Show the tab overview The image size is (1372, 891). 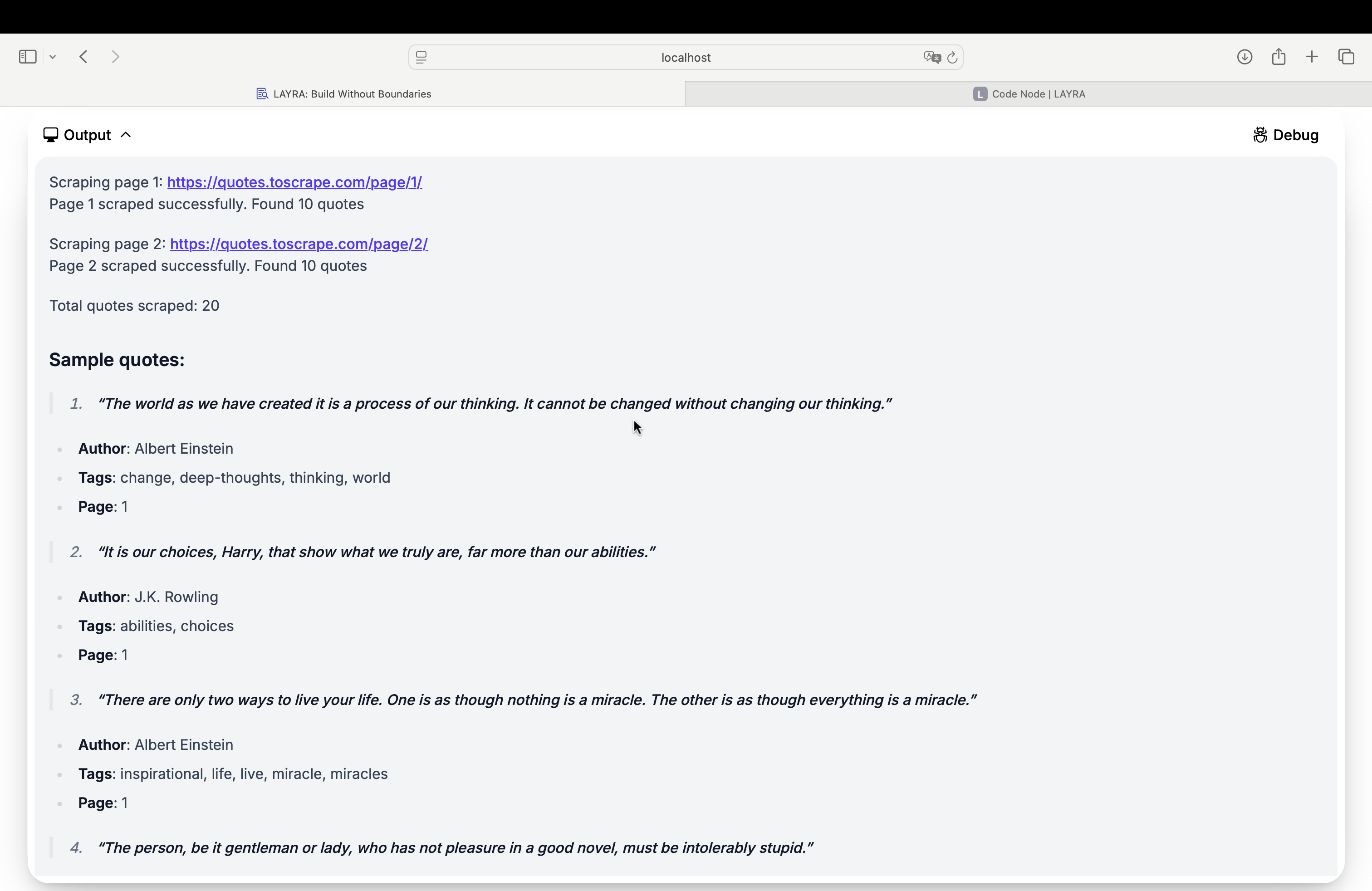tap(1346, 56)
